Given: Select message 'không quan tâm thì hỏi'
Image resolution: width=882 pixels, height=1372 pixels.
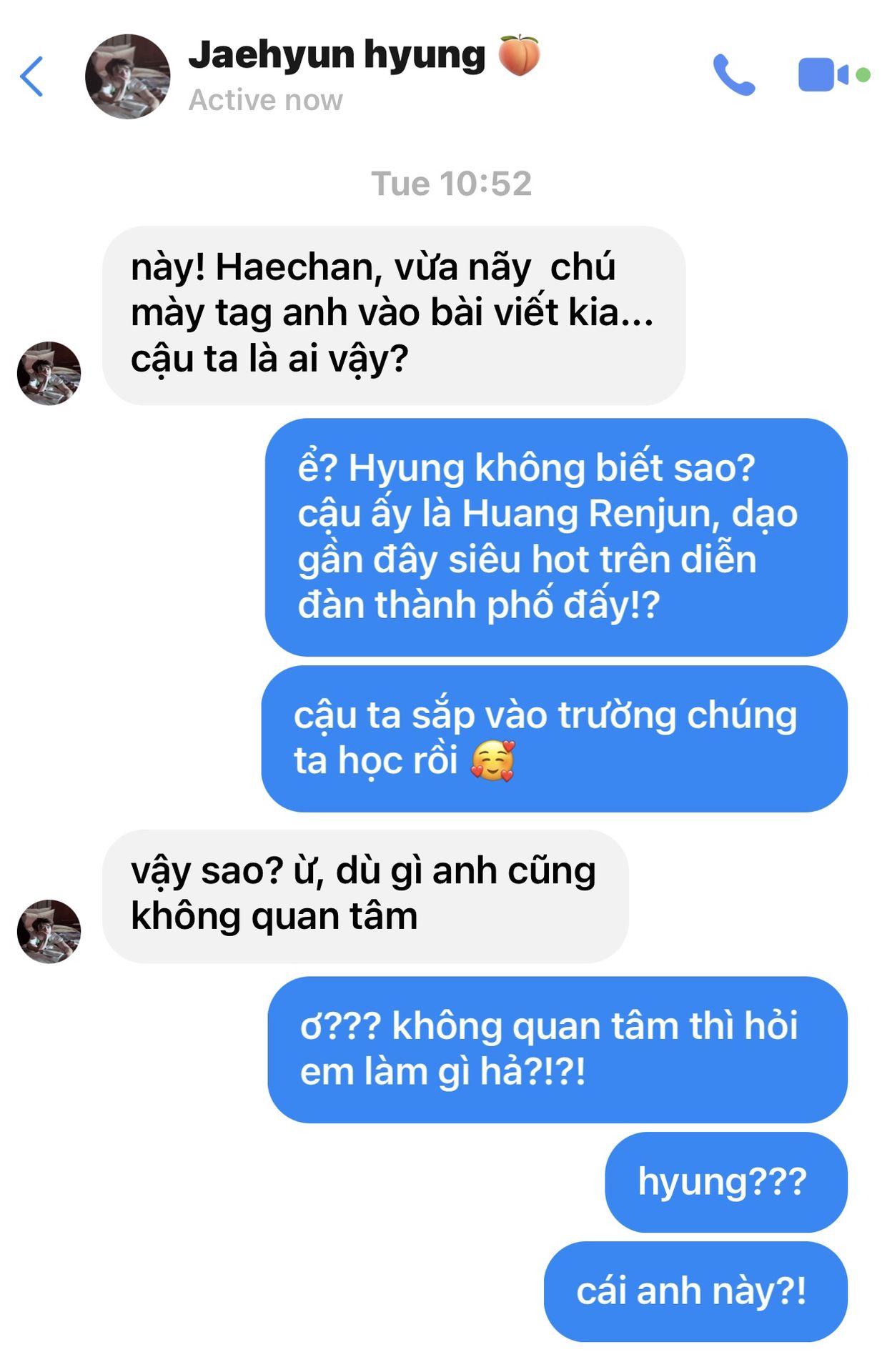Looking at the screenshot, I should (x=558, y=1049).
